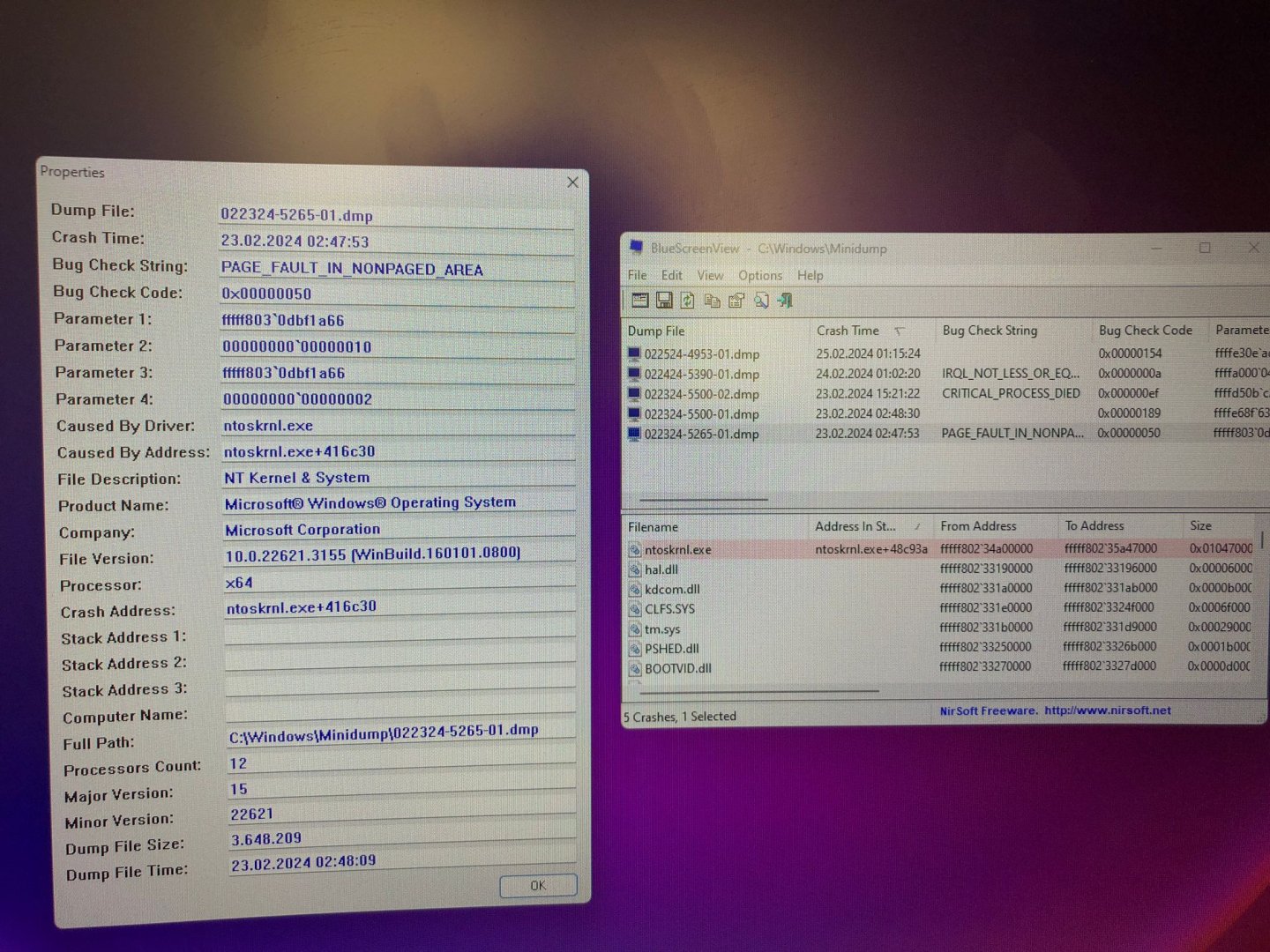Click the file icon next to CLFS.SYS
This screenshot has height=952, width=1270.
[634, 609]
